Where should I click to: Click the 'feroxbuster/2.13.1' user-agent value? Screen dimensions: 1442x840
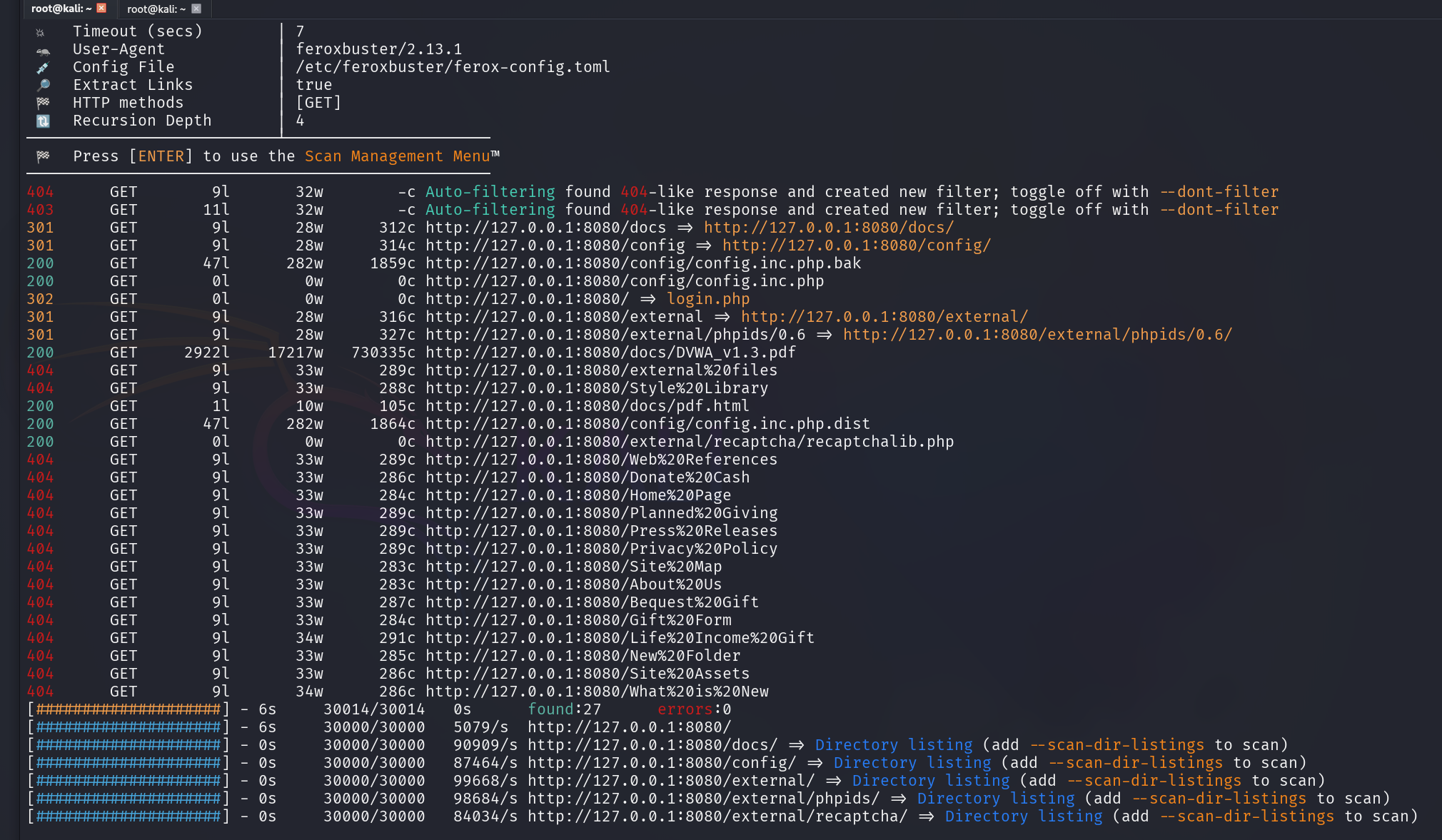point(379,49)
